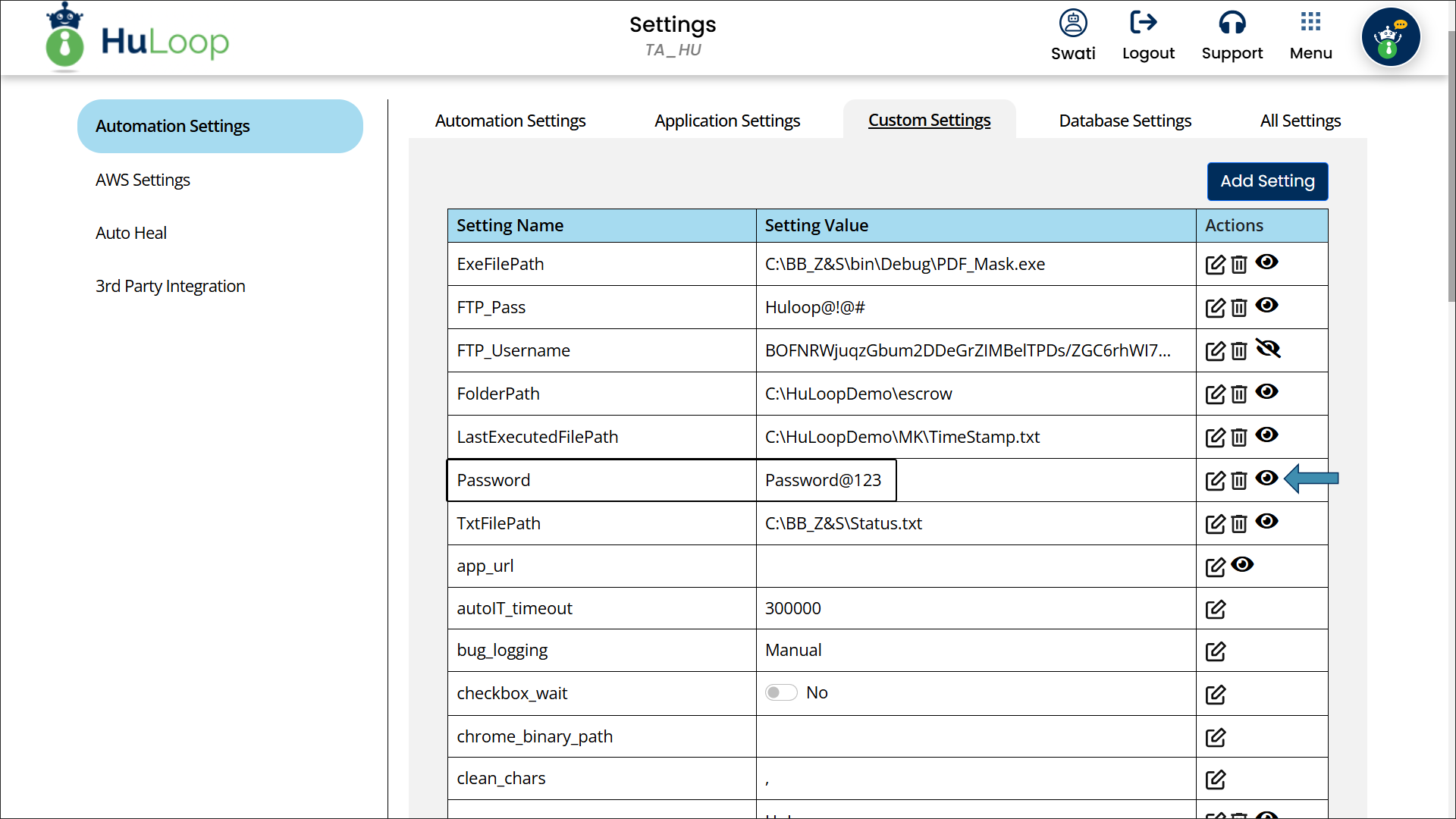Image resolution: width=1456 pixels, height=819 pixels.
Task: Edit the FTP_Username setting
Action: tap(1215, 351)
